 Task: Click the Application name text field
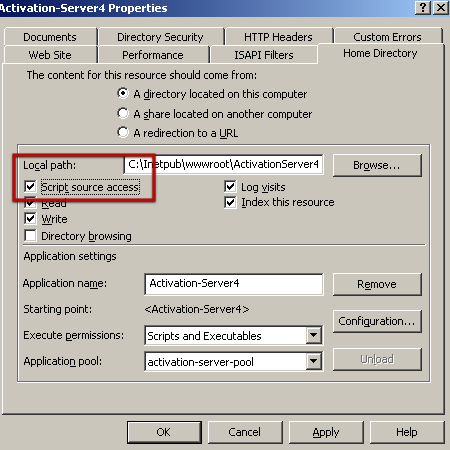click(x=234, y=284)
